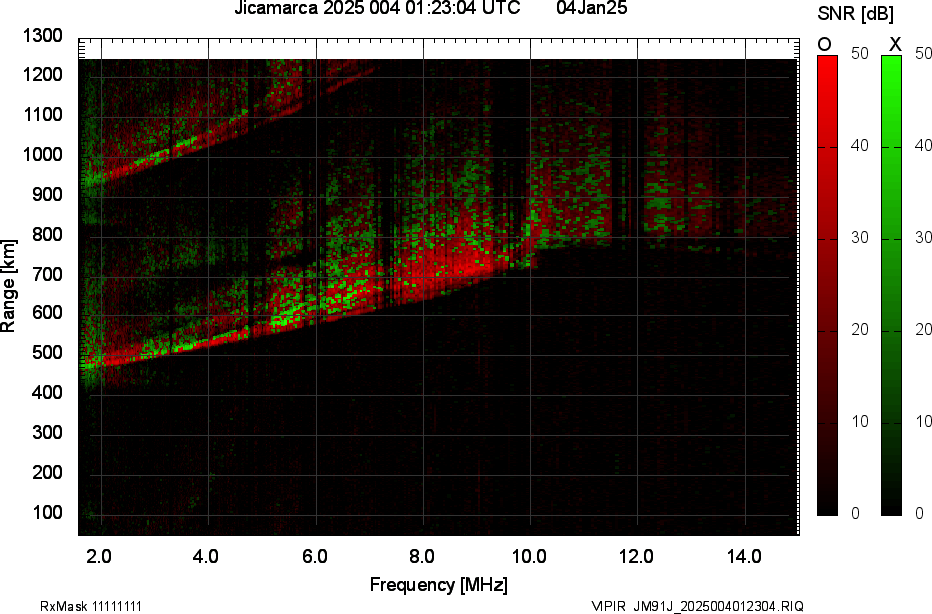Click the '10.0' frequency tick label
This screenshot has height=614, width=932.
(x=530, y=556)
